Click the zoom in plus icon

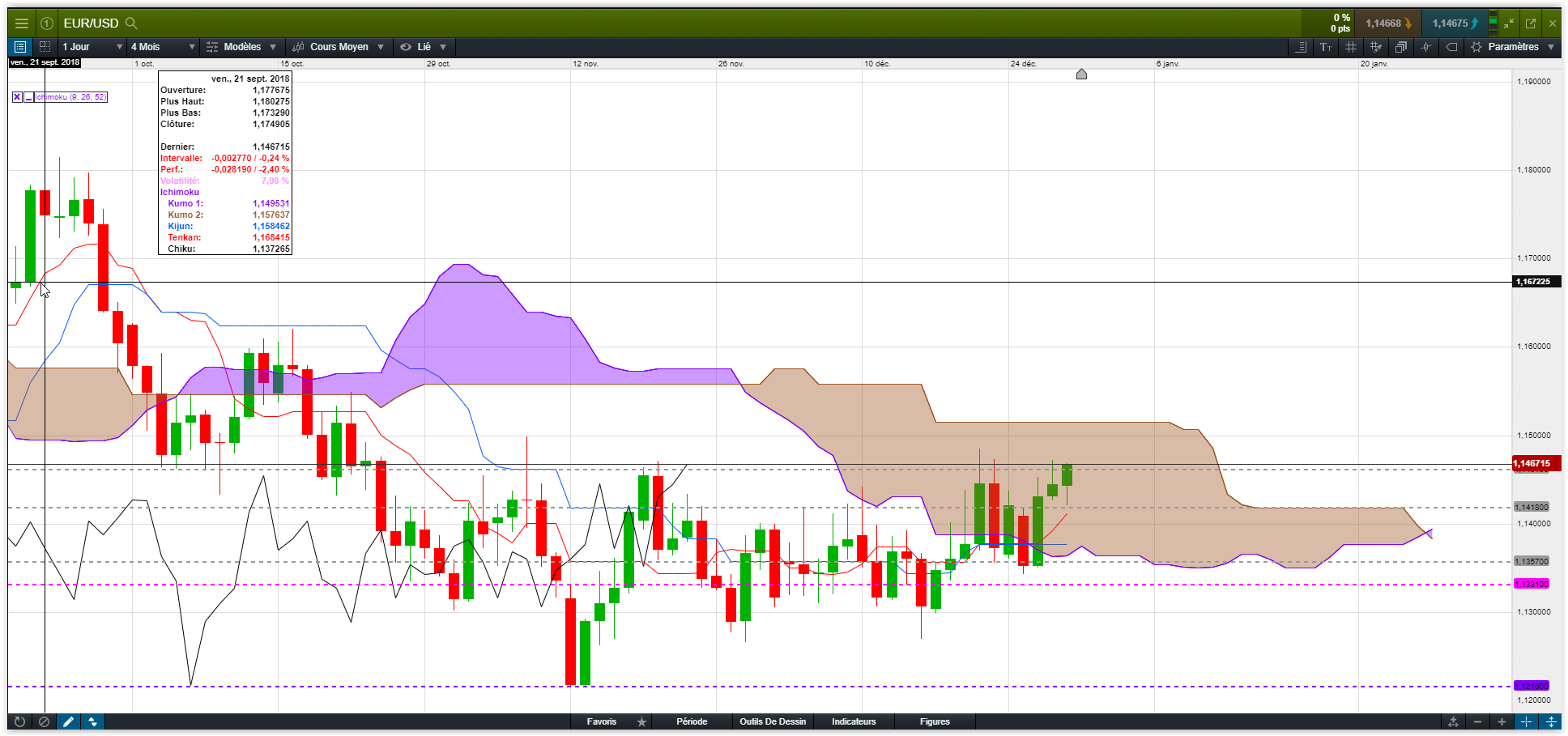click(1502, 721)
